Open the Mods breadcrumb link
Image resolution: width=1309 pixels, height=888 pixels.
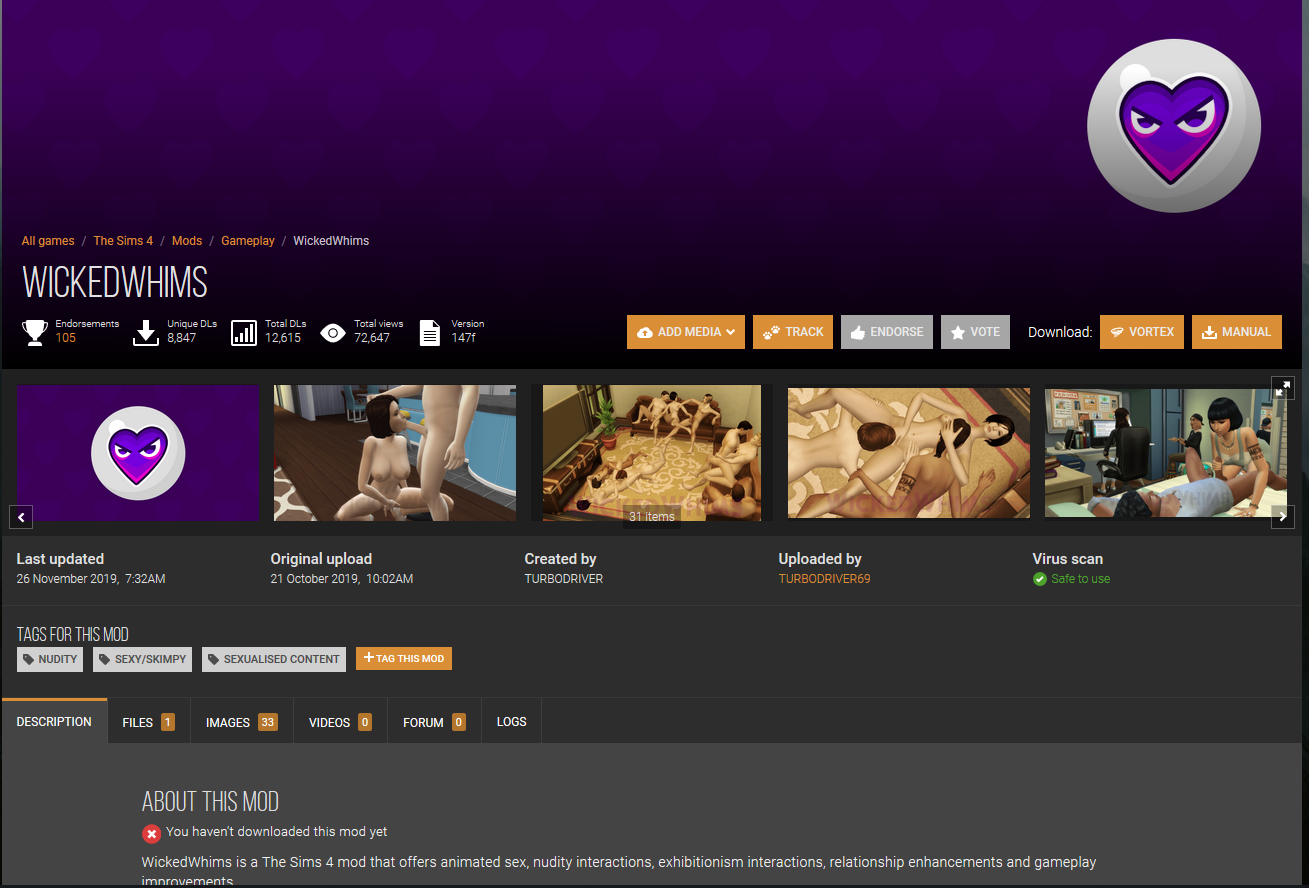pyautogui.click(x=187, y=241)
